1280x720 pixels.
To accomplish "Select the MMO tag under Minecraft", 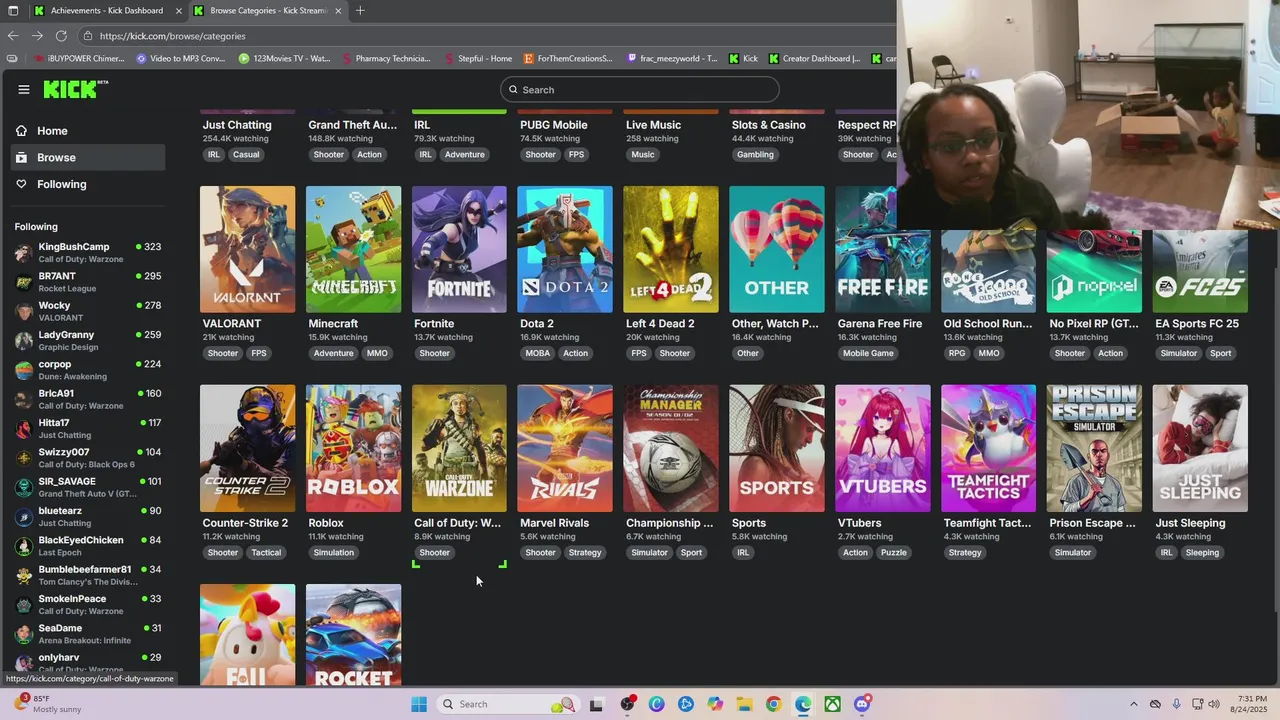I will point(377,353).
